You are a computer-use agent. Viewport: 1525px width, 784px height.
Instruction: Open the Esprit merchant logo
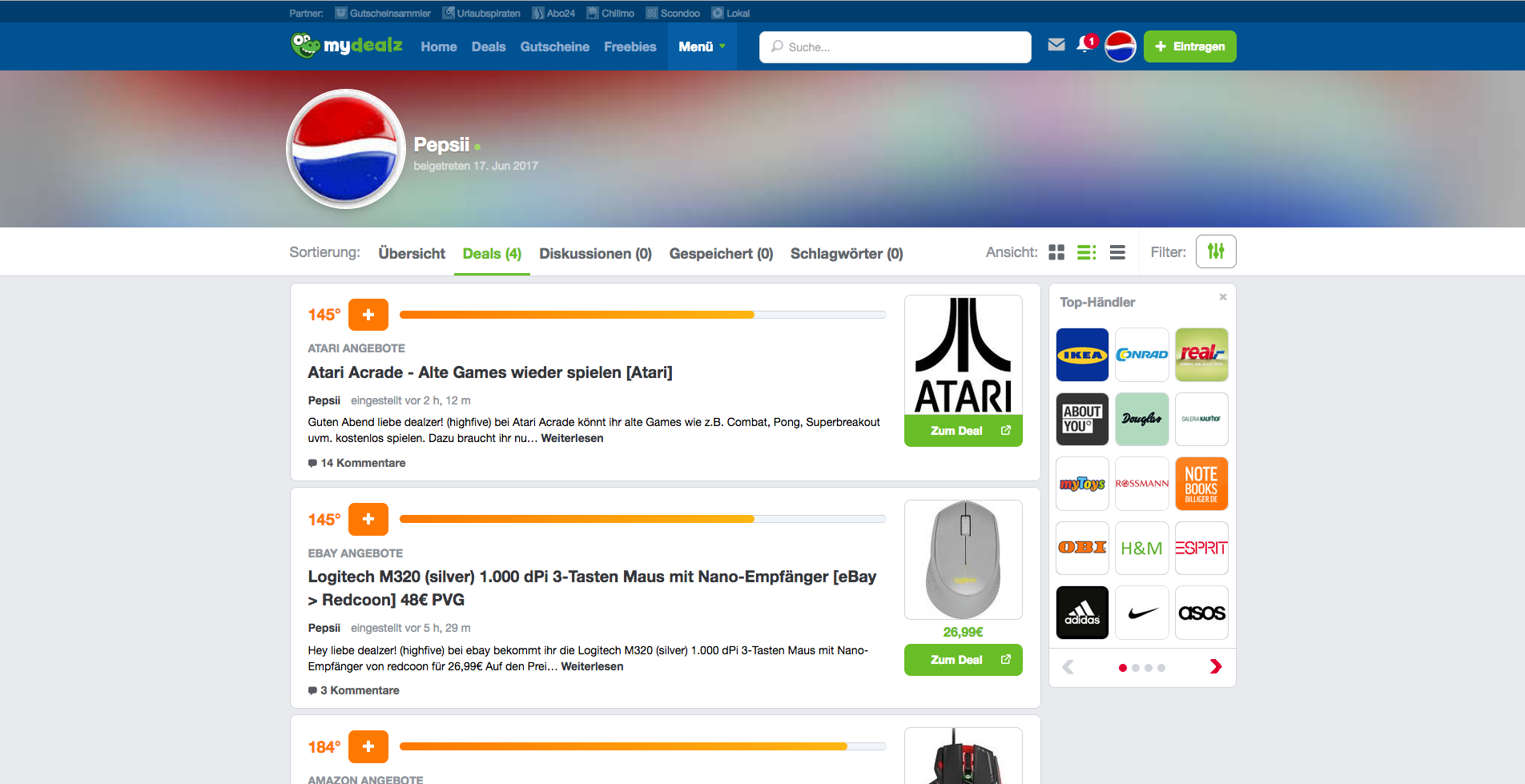pos(1201,548)
